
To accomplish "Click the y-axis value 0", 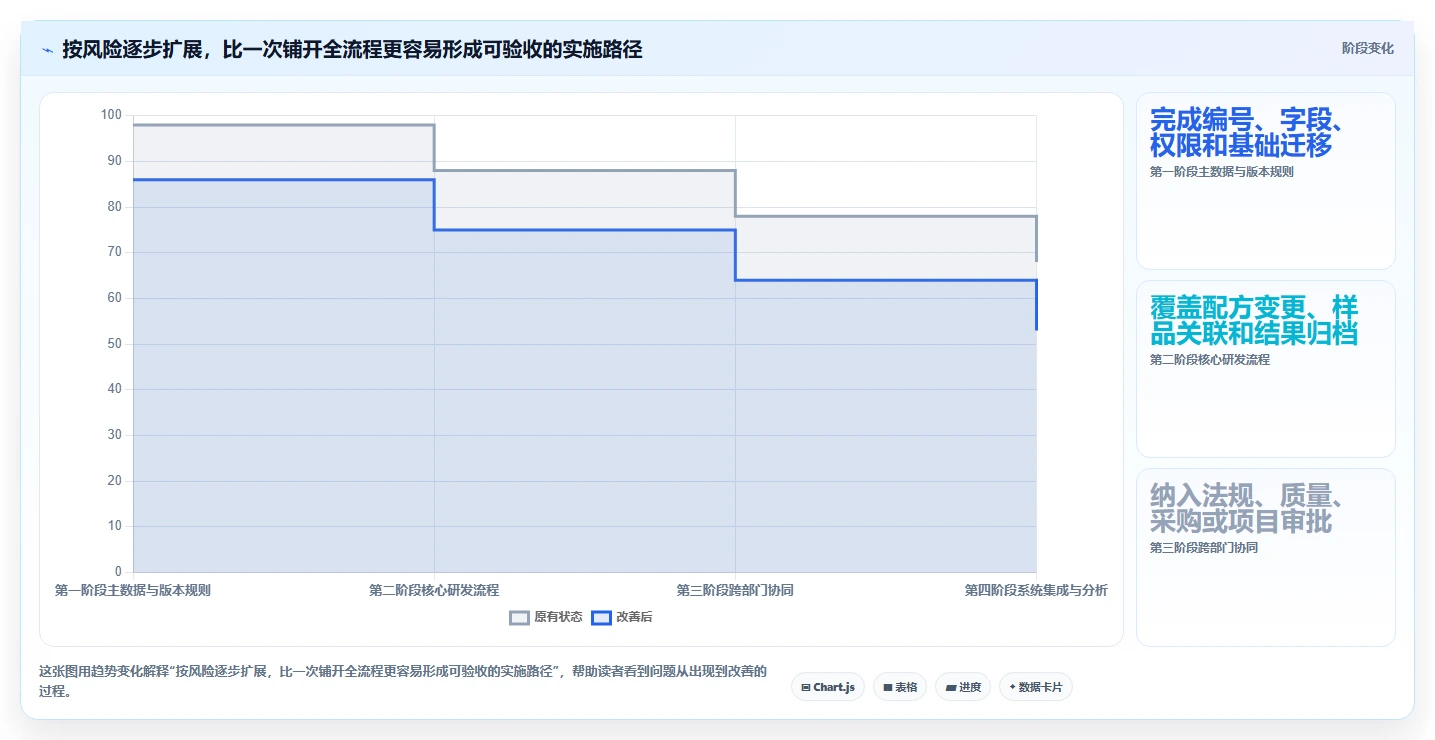I will (x=118, y=572).
